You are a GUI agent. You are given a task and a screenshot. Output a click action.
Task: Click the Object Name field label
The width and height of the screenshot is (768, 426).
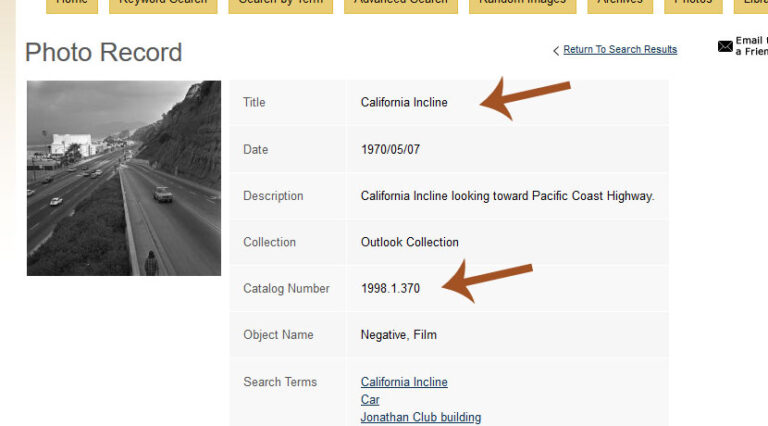[x=278, y=335]
